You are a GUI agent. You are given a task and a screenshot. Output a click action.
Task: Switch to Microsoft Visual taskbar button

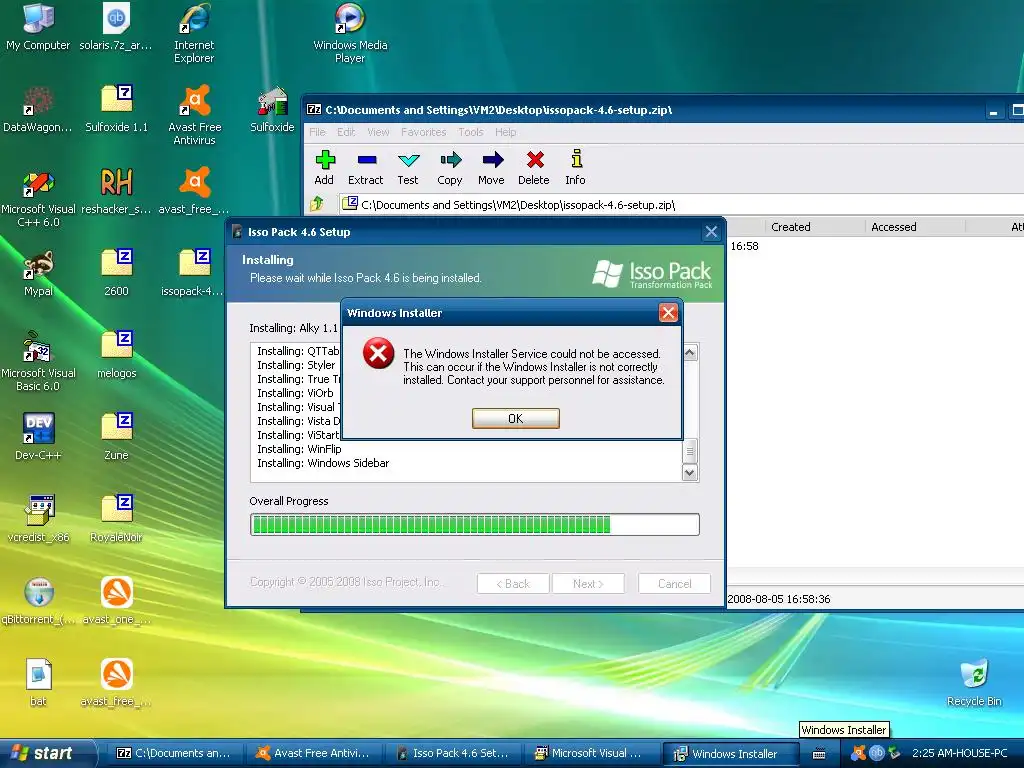[x=592, y=754]
